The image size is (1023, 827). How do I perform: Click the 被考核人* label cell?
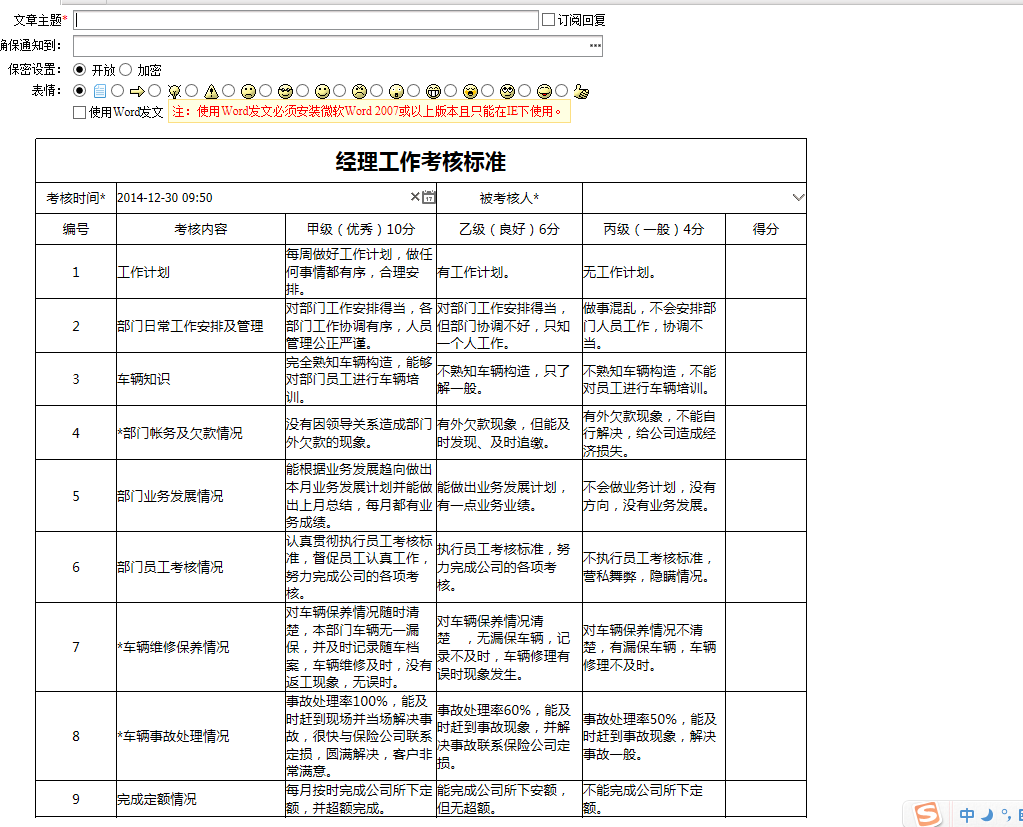[509, 198]
